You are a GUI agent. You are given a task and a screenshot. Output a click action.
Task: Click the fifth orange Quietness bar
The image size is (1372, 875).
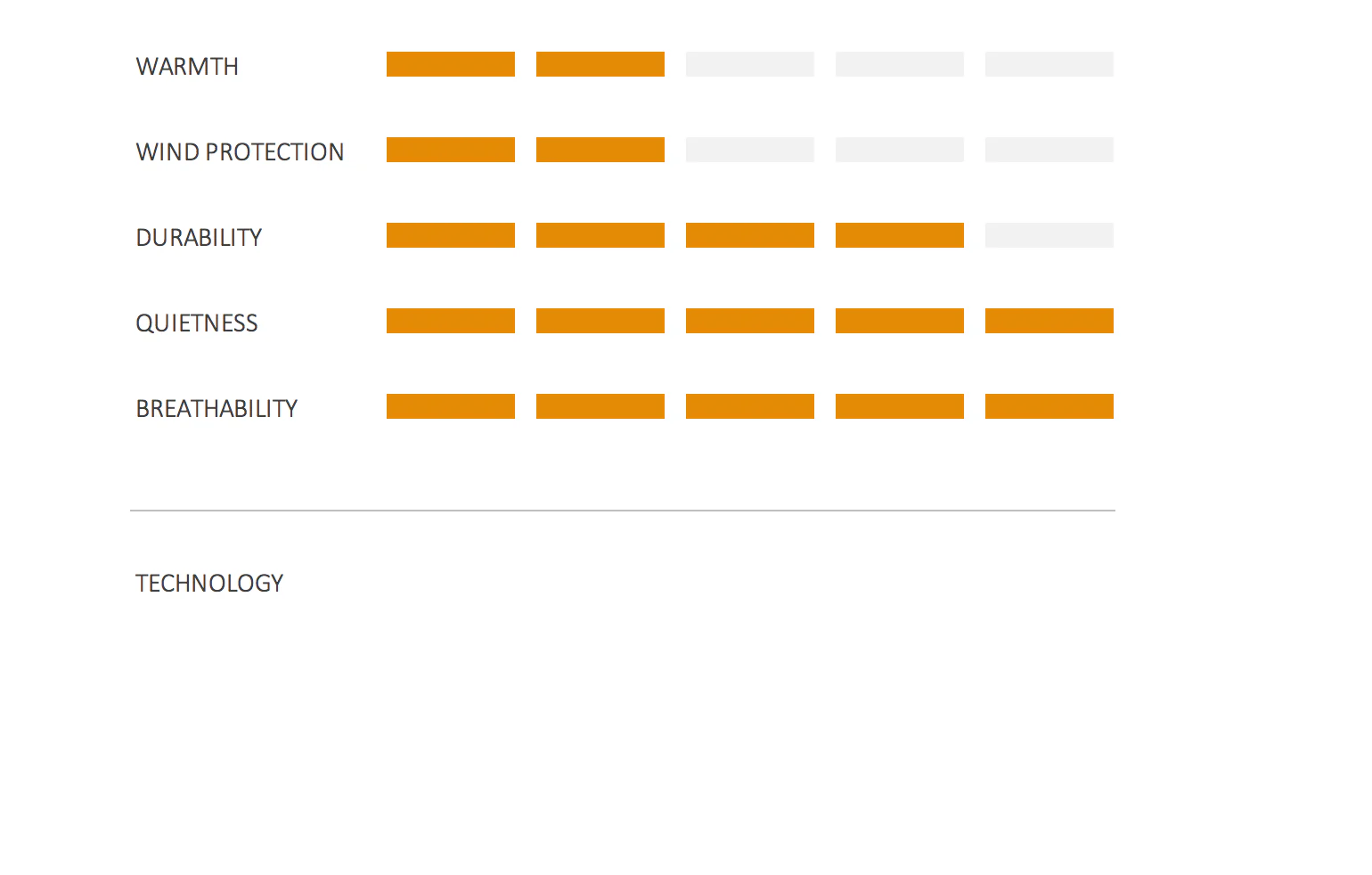click(x=1049, y=321)
